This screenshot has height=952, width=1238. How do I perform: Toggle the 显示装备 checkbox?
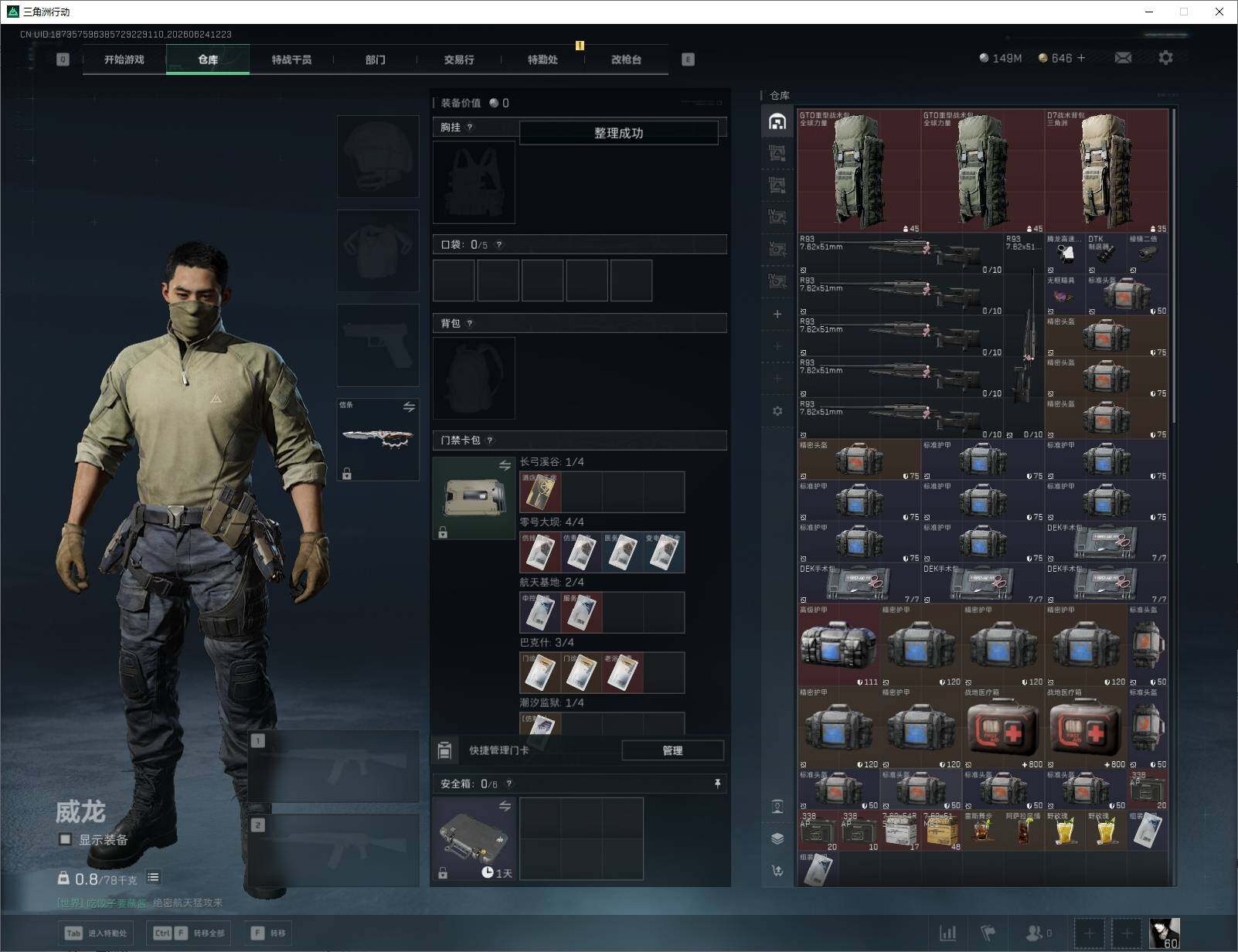pyautogui.click(x=66, y=839)
